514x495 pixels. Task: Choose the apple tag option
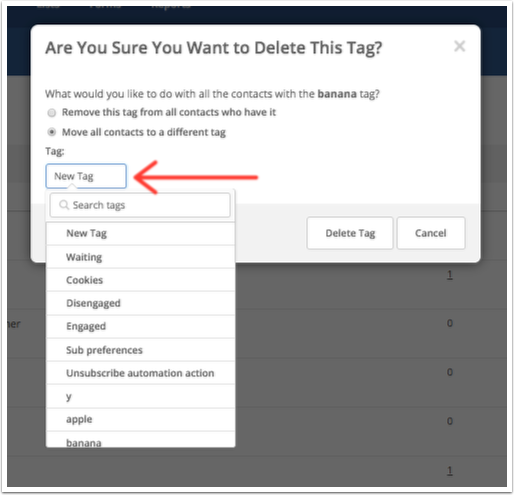coord(140,420)
